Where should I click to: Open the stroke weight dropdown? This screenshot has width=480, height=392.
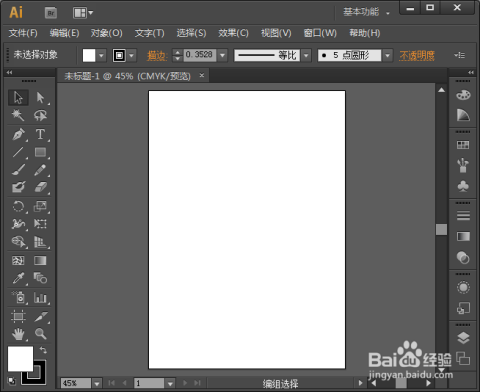(222, 55)
